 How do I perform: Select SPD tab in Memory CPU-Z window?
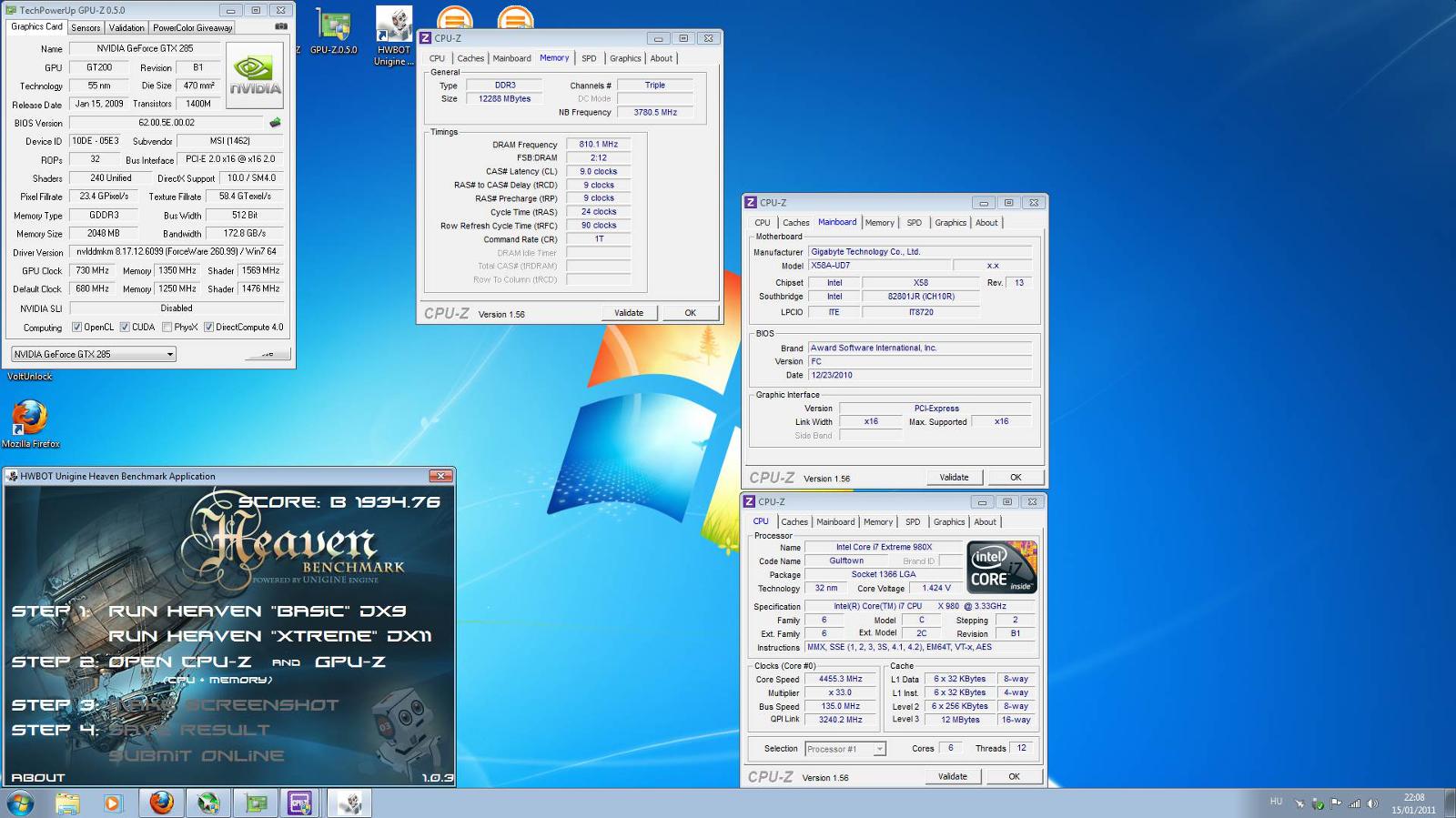pos(589,58)
